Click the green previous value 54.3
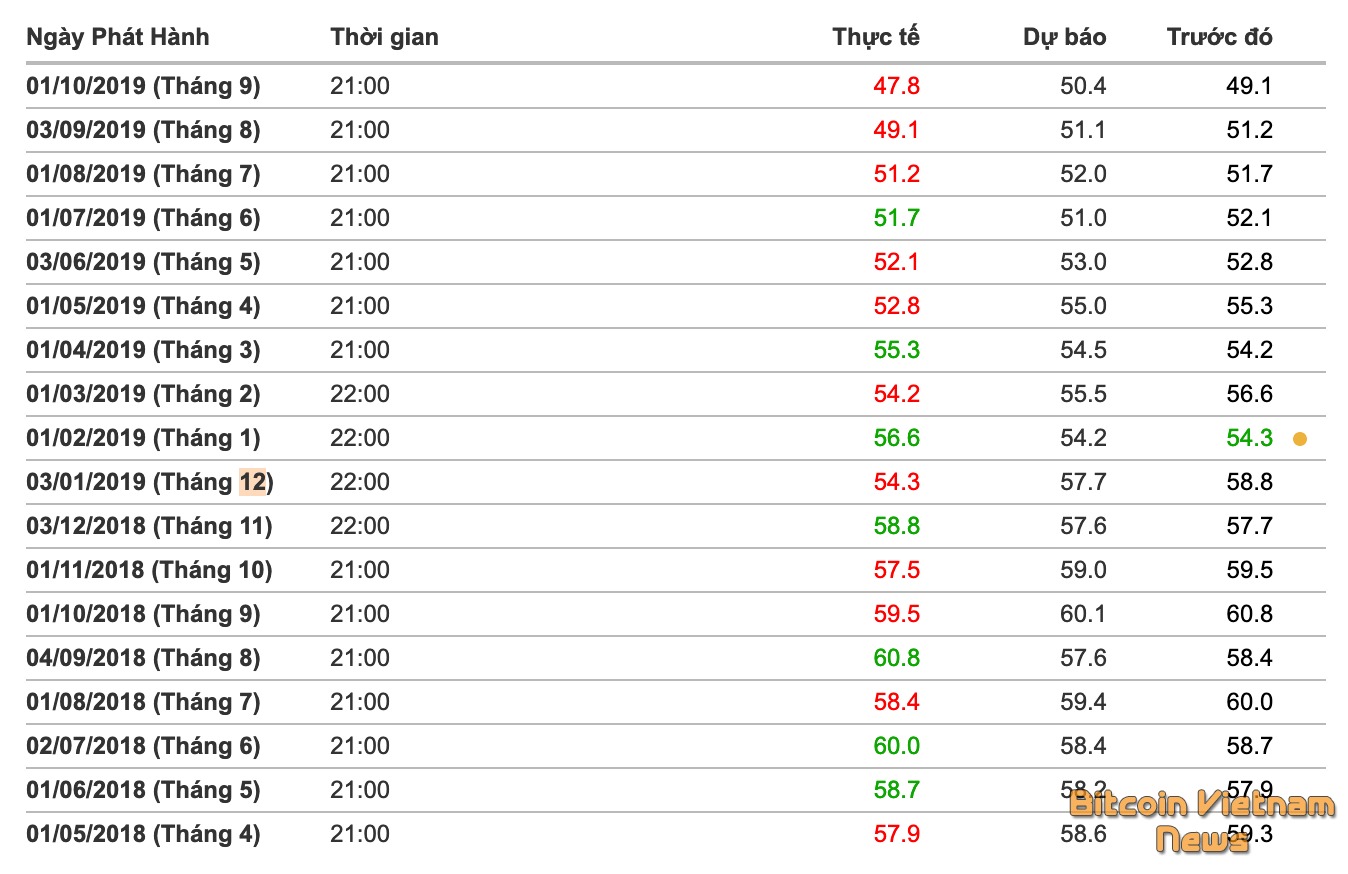Image resolution: width=1348 pixels, height=874 pixels. pyautogui.click(x=1249, y=438)
